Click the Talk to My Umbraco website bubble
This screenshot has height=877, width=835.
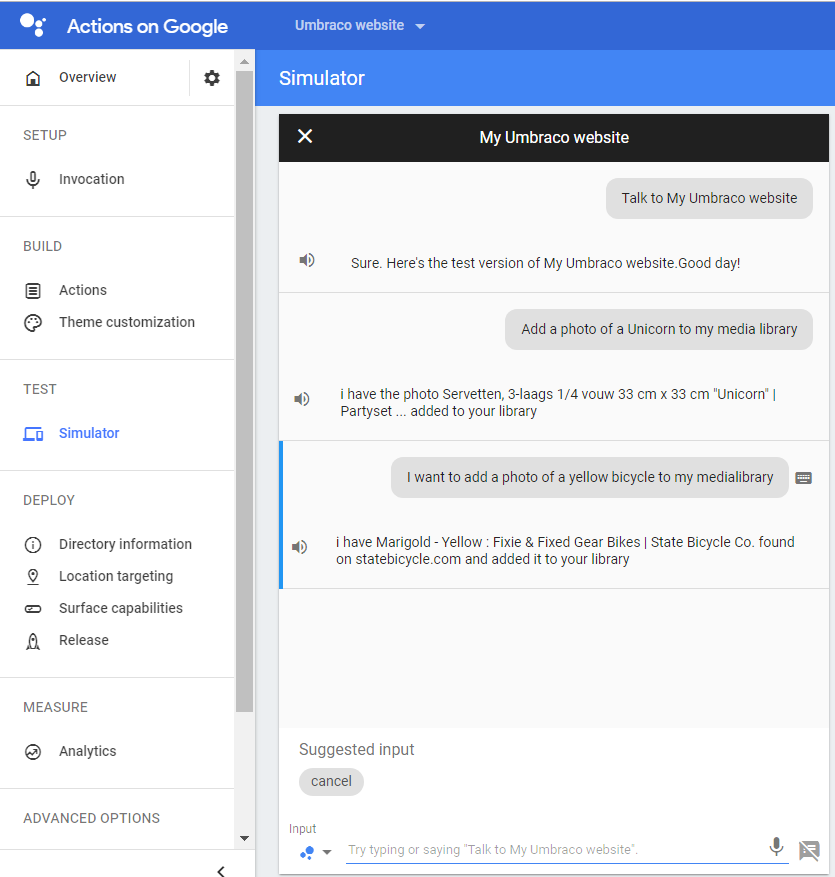pos(709,198)
